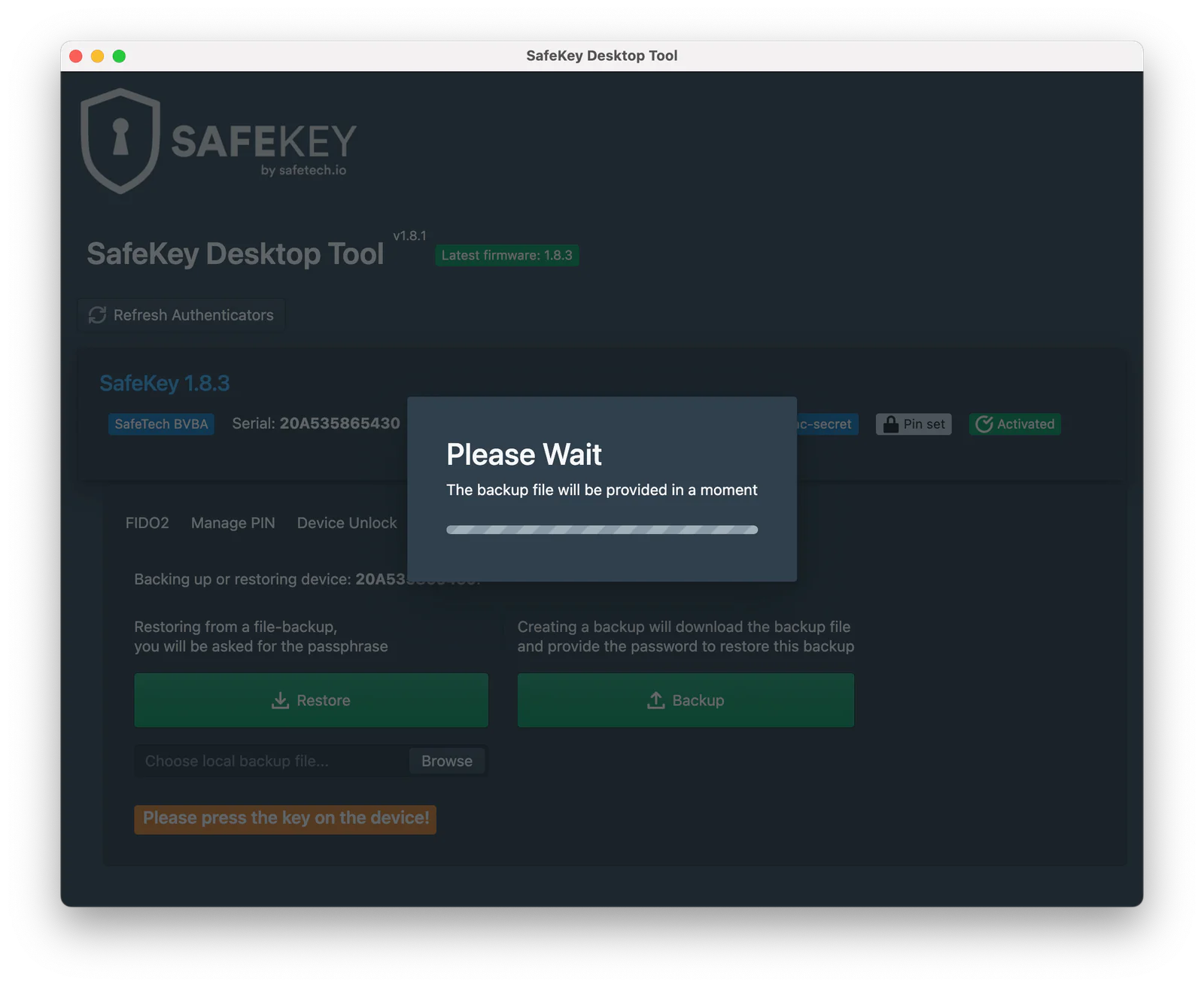Open the FIDO2 tab
1204x987 pixels.
click(147, 523)
